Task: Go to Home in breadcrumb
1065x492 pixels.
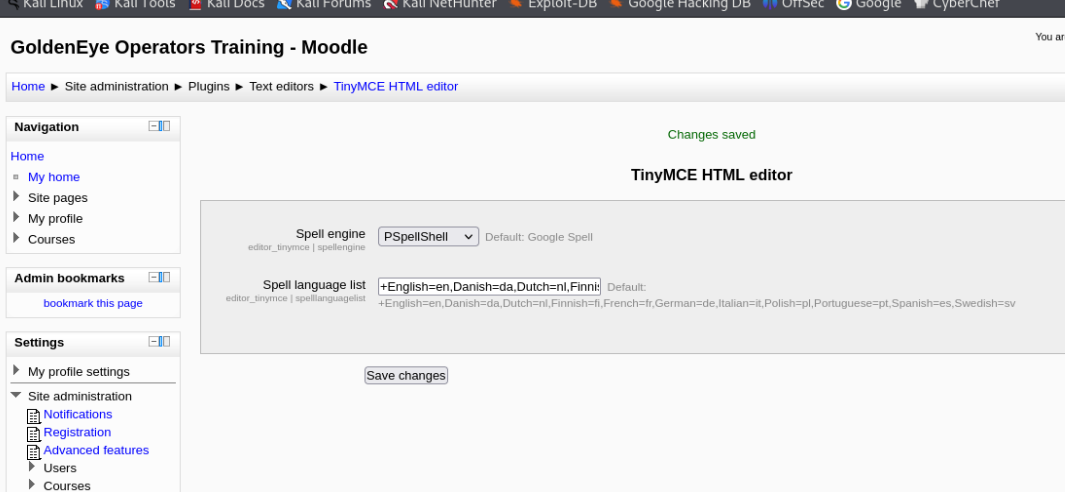Action: click(x=28, y=87)
